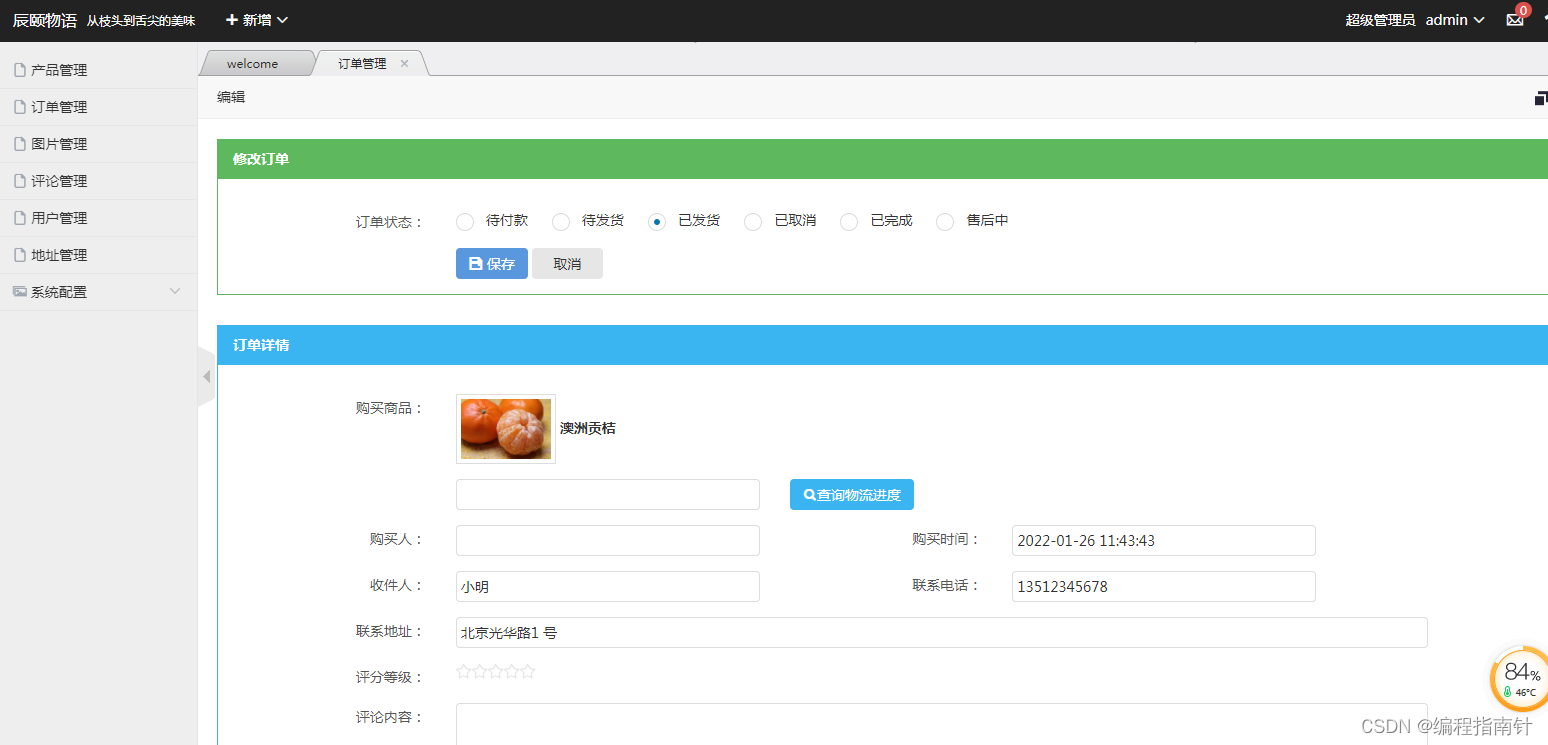This screenshot has width=1548, height=745.
Task: Select the 待付款 order status
Action: (465, 222)
